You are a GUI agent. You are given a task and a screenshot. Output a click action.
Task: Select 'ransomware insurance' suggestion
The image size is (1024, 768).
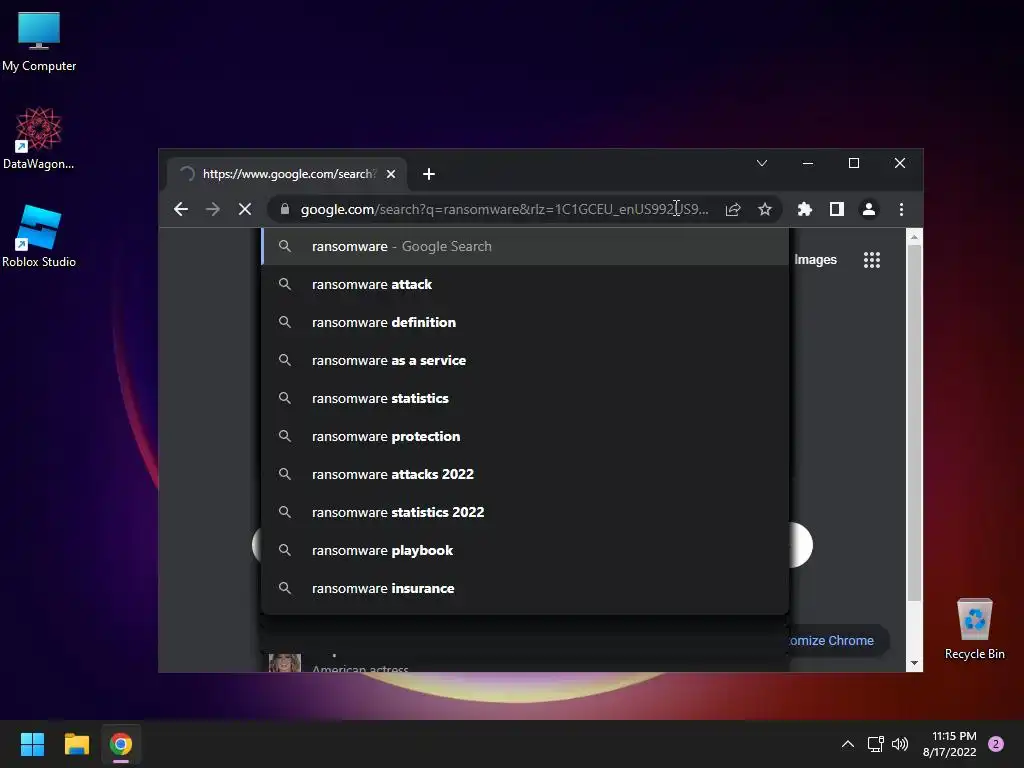525,588
